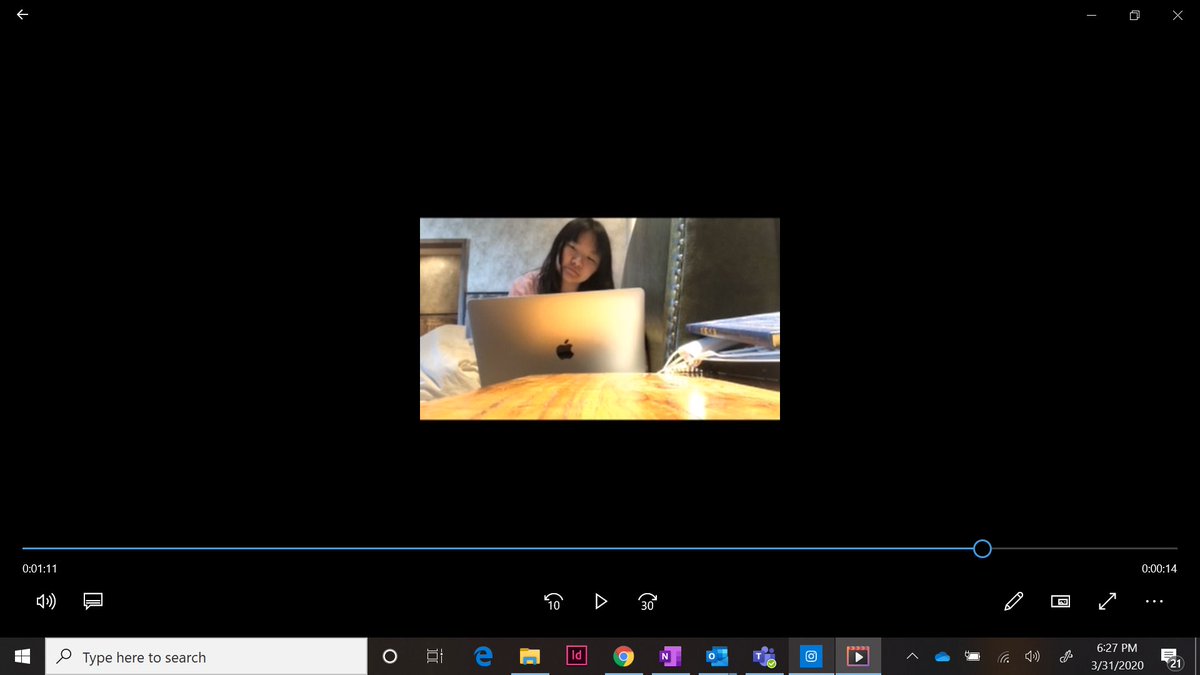Open Wi-Fi network settings tray icon

pos(1003,657)
